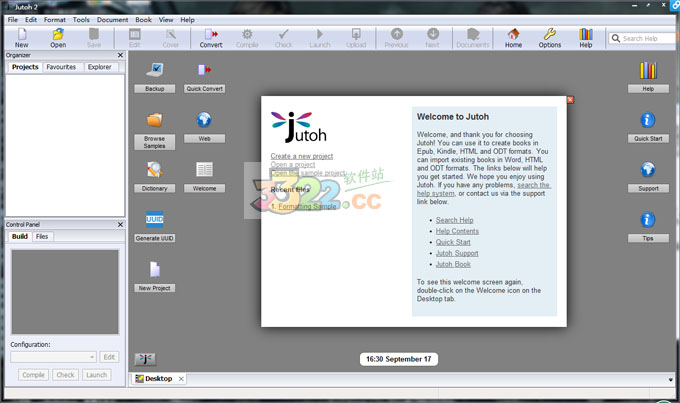This screenshot has height=403, width=680.
Task: Open the Format menu
Action: [x=55, y=20]
